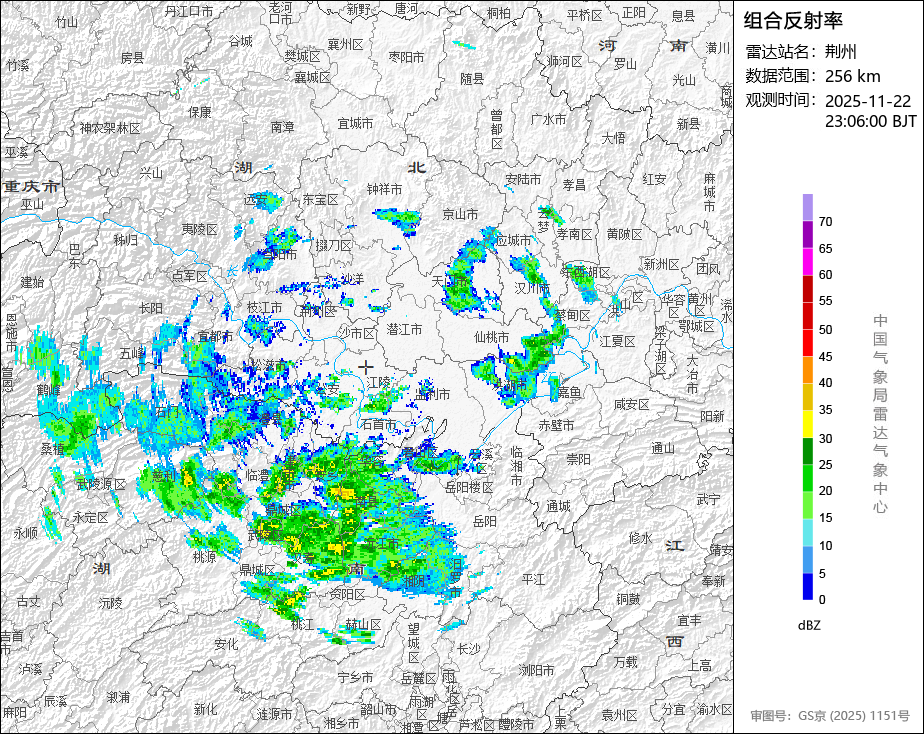Screen dimensions: 924x734
Task: Click the 夷陵区 map label
Action: (x=200, y=229)
